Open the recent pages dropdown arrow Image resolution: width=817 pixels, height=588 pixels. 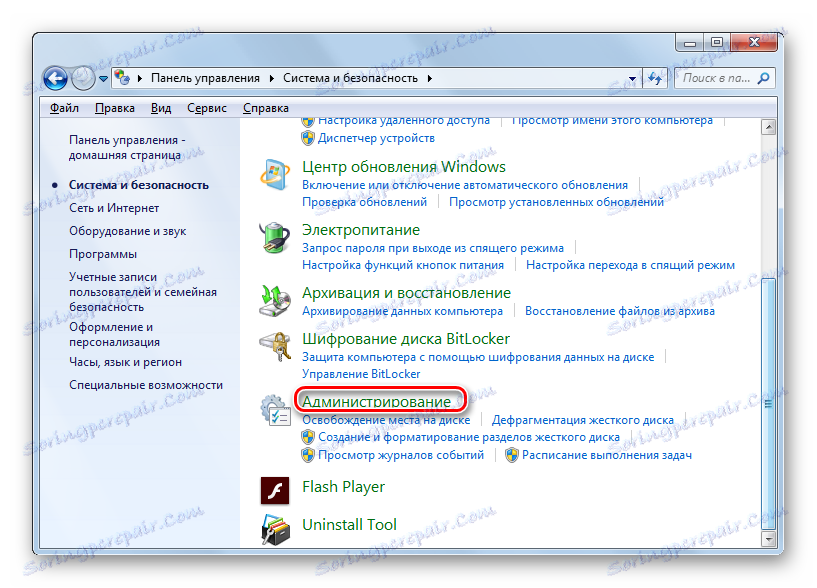click(103, 79)
